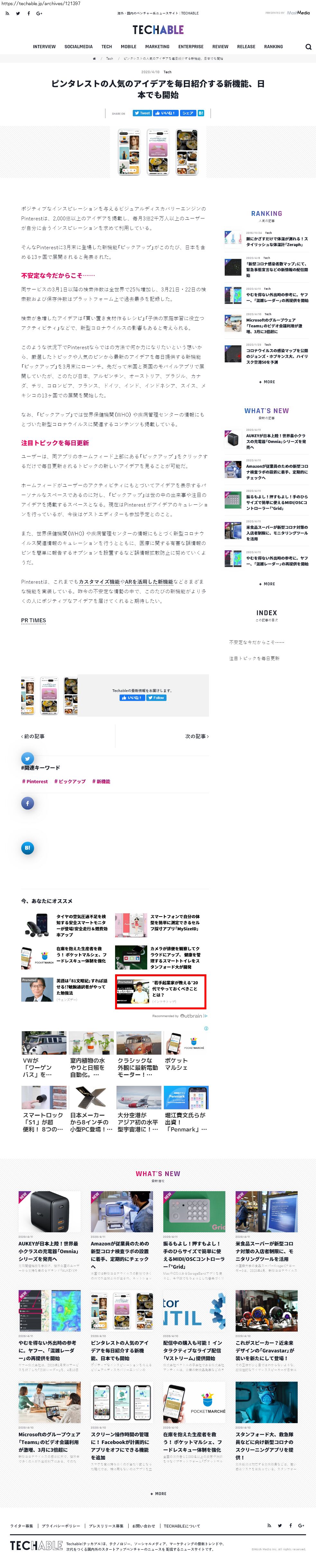This screenshot has width=316, height=1568.
Task: Go to the next article link 次の記事
Action: 197,737
